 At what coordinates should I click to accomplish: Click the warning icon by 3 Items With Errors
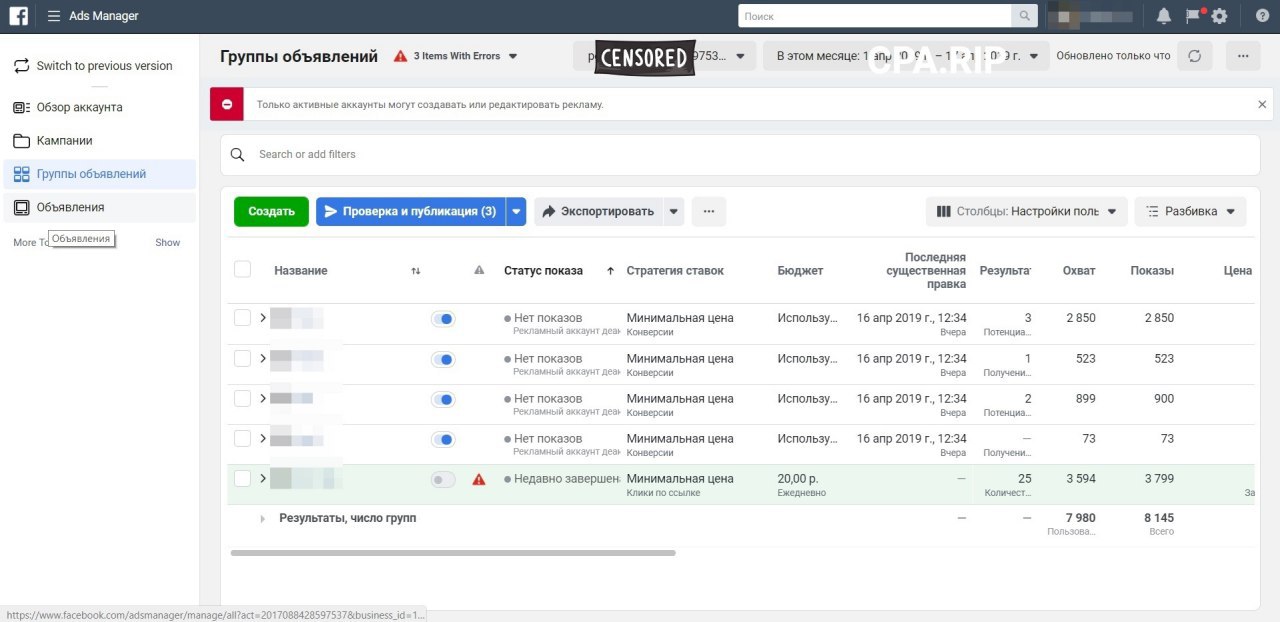tap(401, 56)
